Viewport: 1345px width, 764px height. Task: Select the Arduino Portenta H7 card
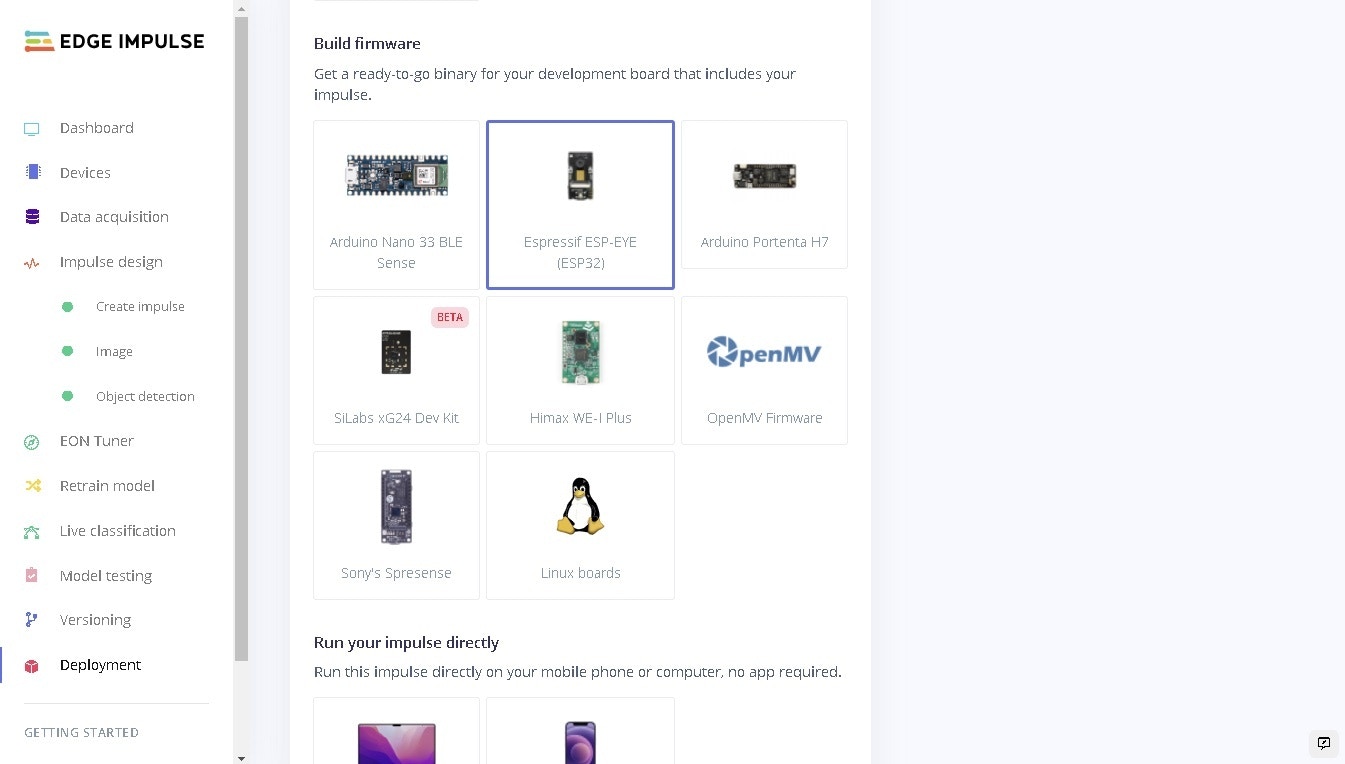tap(764, 195)
